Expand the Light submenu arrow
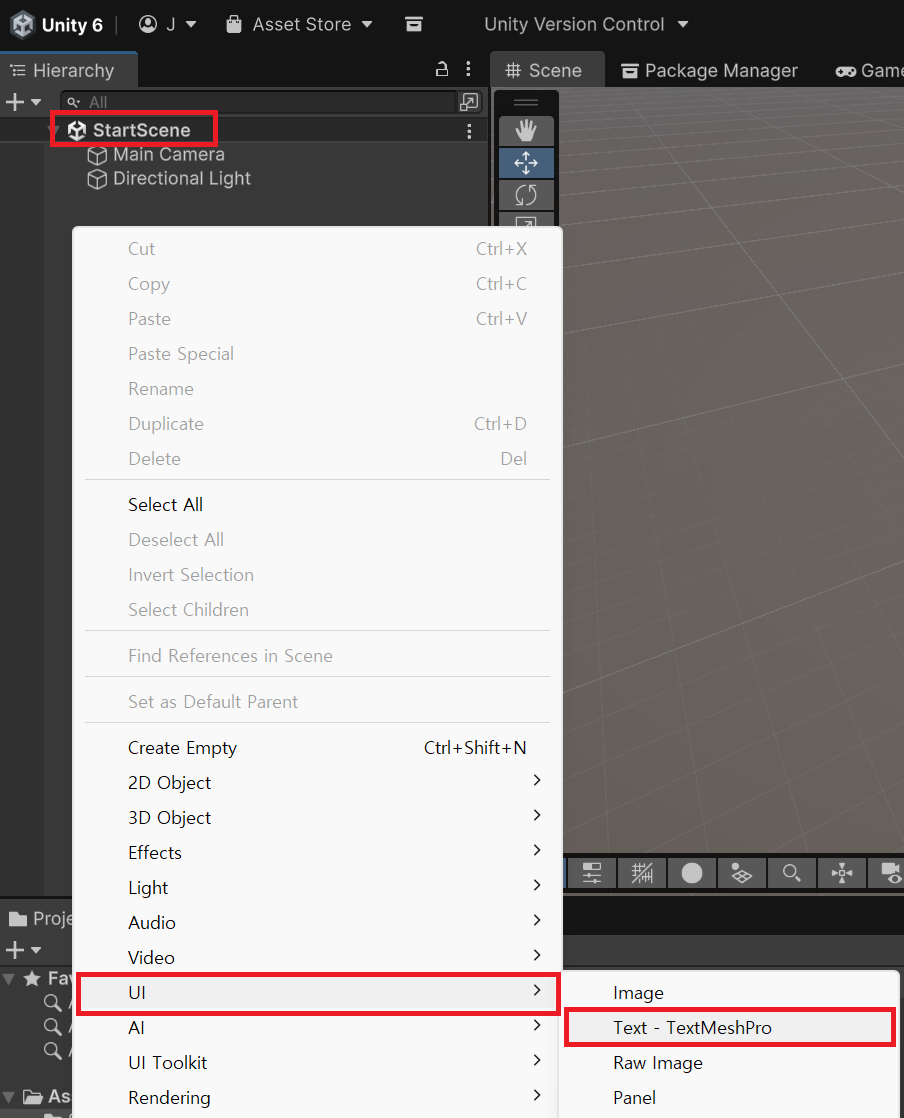Screen dimensions: 904x1118 pos(537,886)
